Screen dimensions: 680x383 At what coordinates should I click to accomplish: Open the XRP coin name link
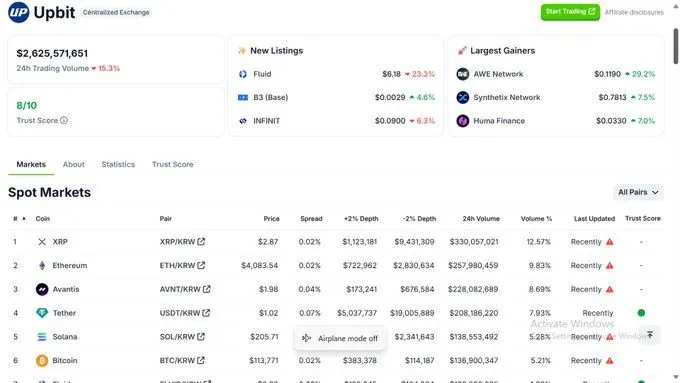click(x=60, y=242)
